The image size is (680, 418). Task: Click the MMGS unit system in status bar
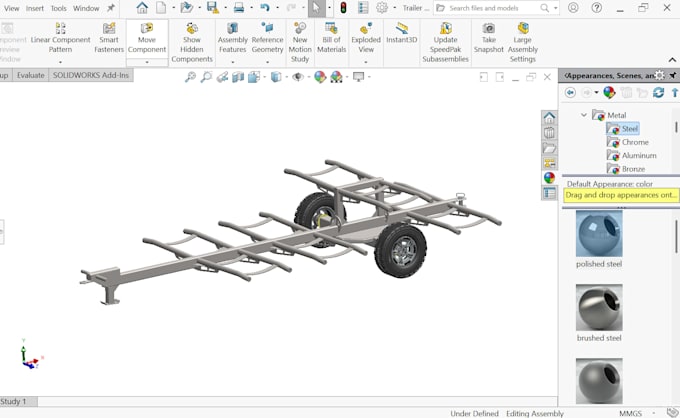pos(630,414)
